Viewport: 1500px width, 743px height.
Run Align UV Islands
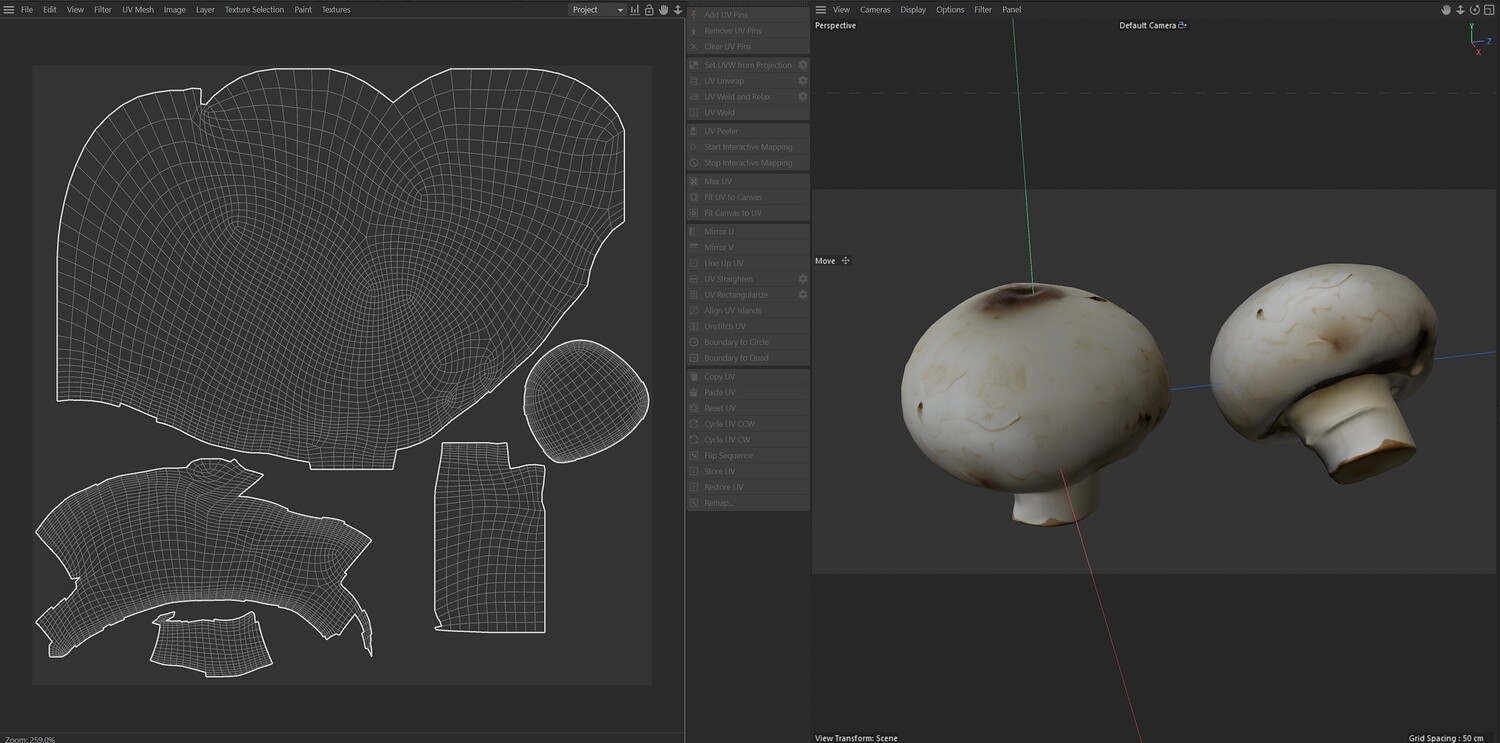coord(748,311)
